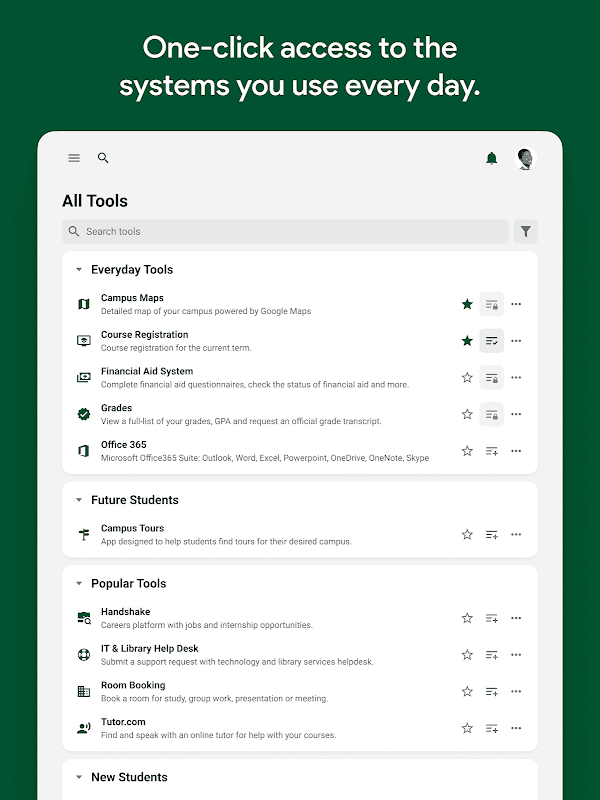This screenshot has height=800, width=600.
Task: Open the Course Registration tool link
Action: click(x=144, y=335)
